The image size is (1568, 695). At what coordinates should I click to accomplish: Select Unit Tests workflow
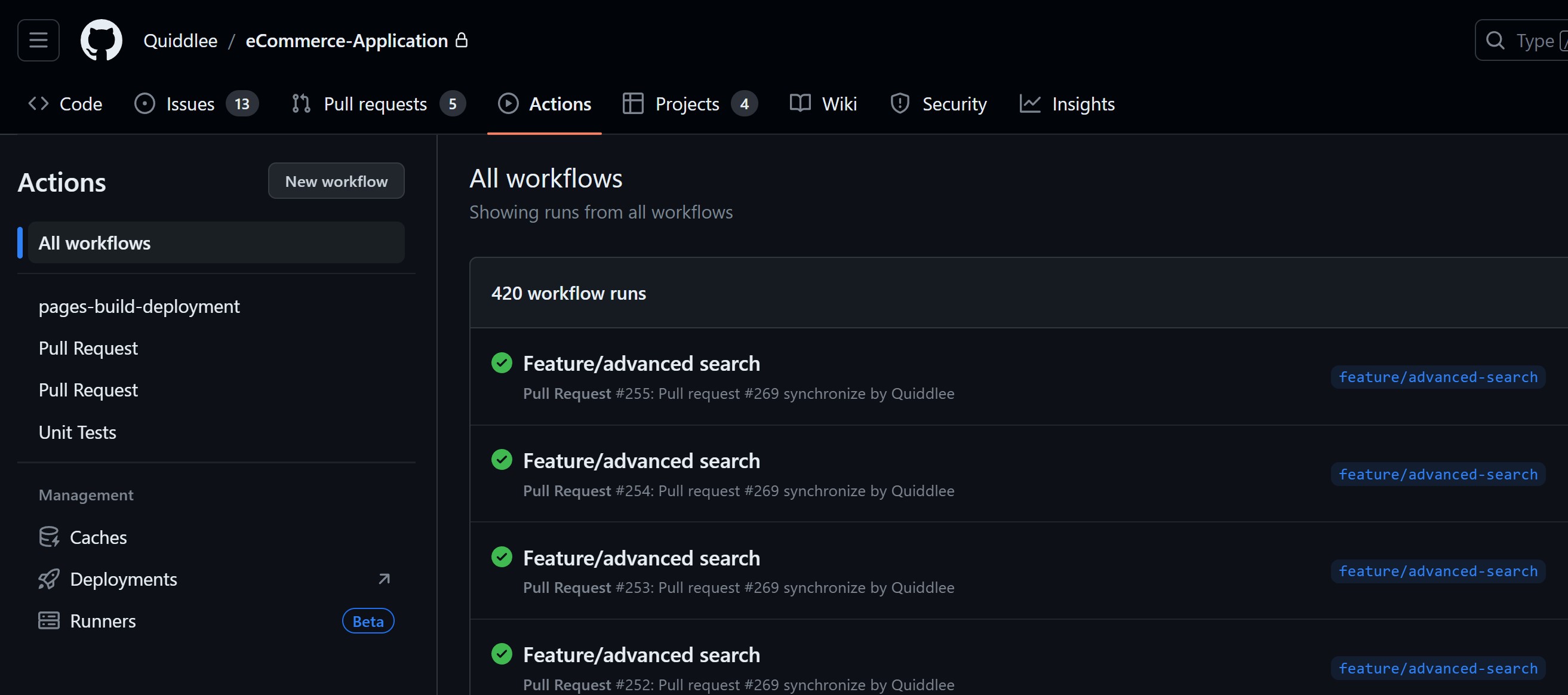point(77,432)
